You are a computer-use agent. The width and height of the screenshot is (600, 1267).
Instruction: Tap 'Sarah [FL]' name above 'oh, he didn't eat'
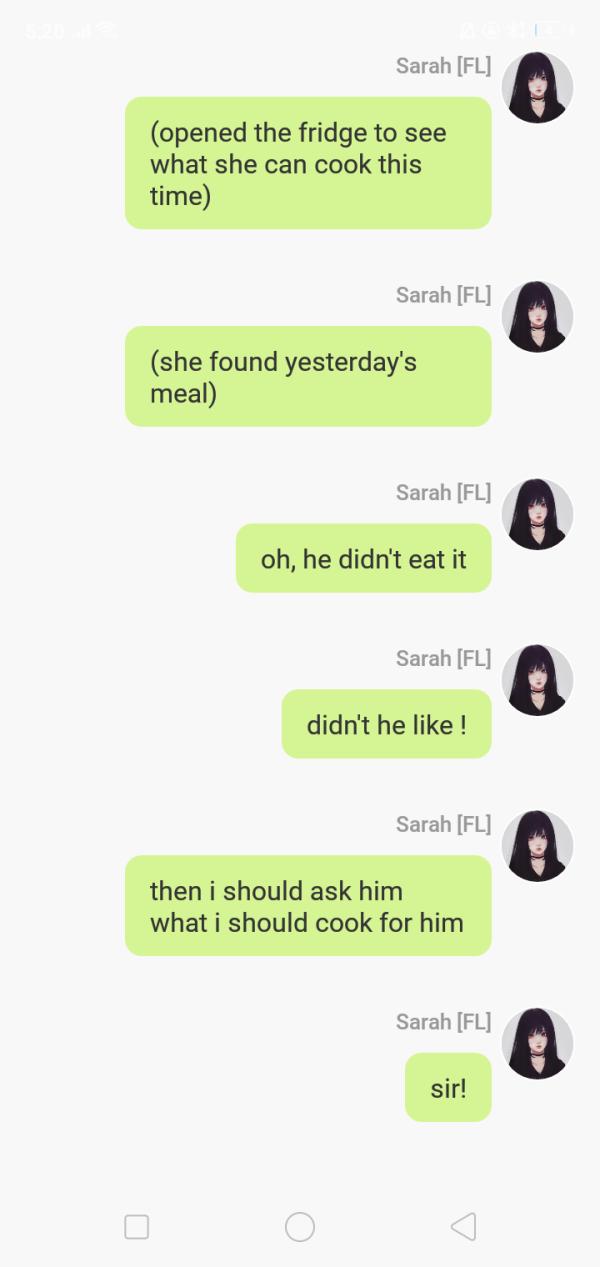(443, 492)
